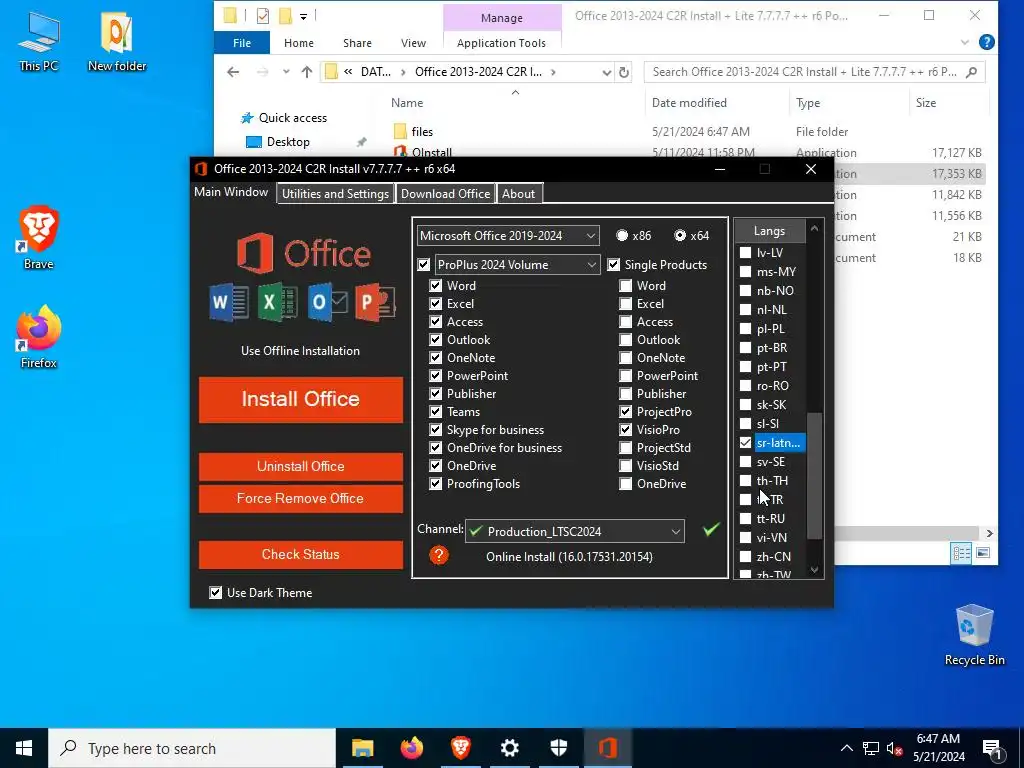Check the pt-BR language box

(745, 347)
